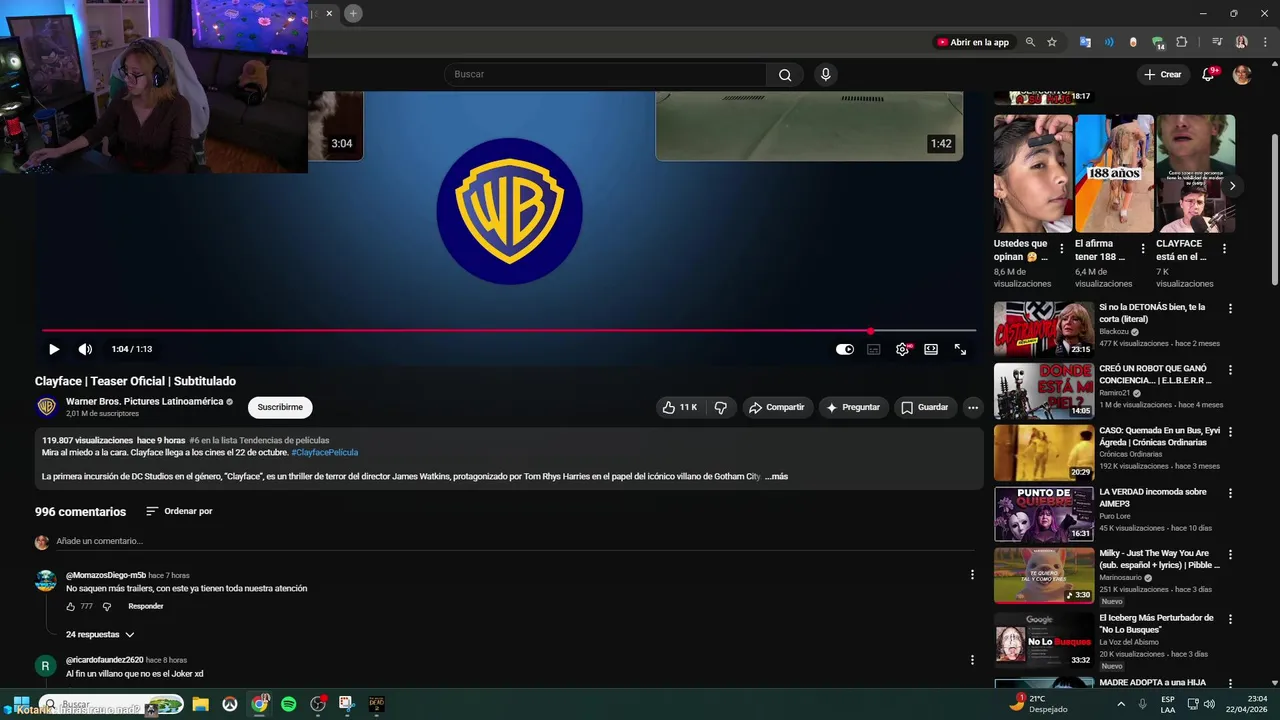Bookmark this page with the star
1280x720 pixels.
pyautogui.click(x=1052, y=42)
